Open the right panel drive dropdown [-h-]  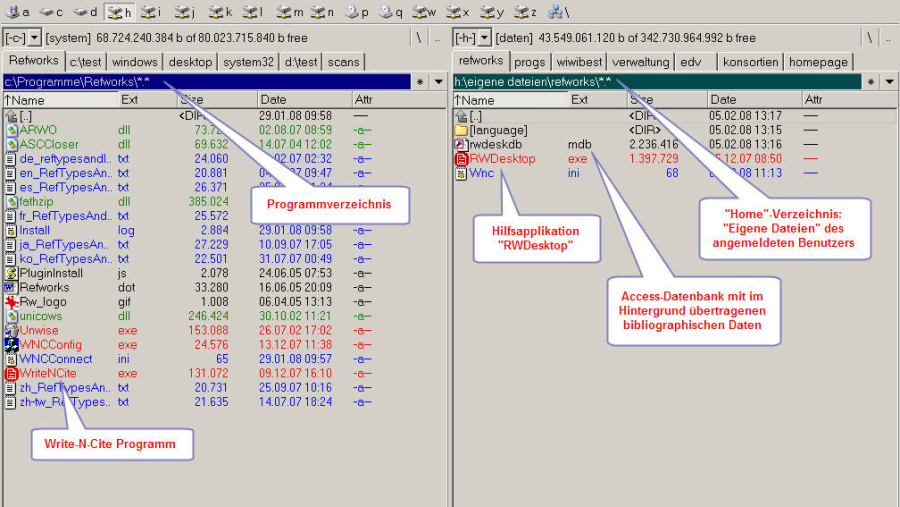click(x=471, y=37)
